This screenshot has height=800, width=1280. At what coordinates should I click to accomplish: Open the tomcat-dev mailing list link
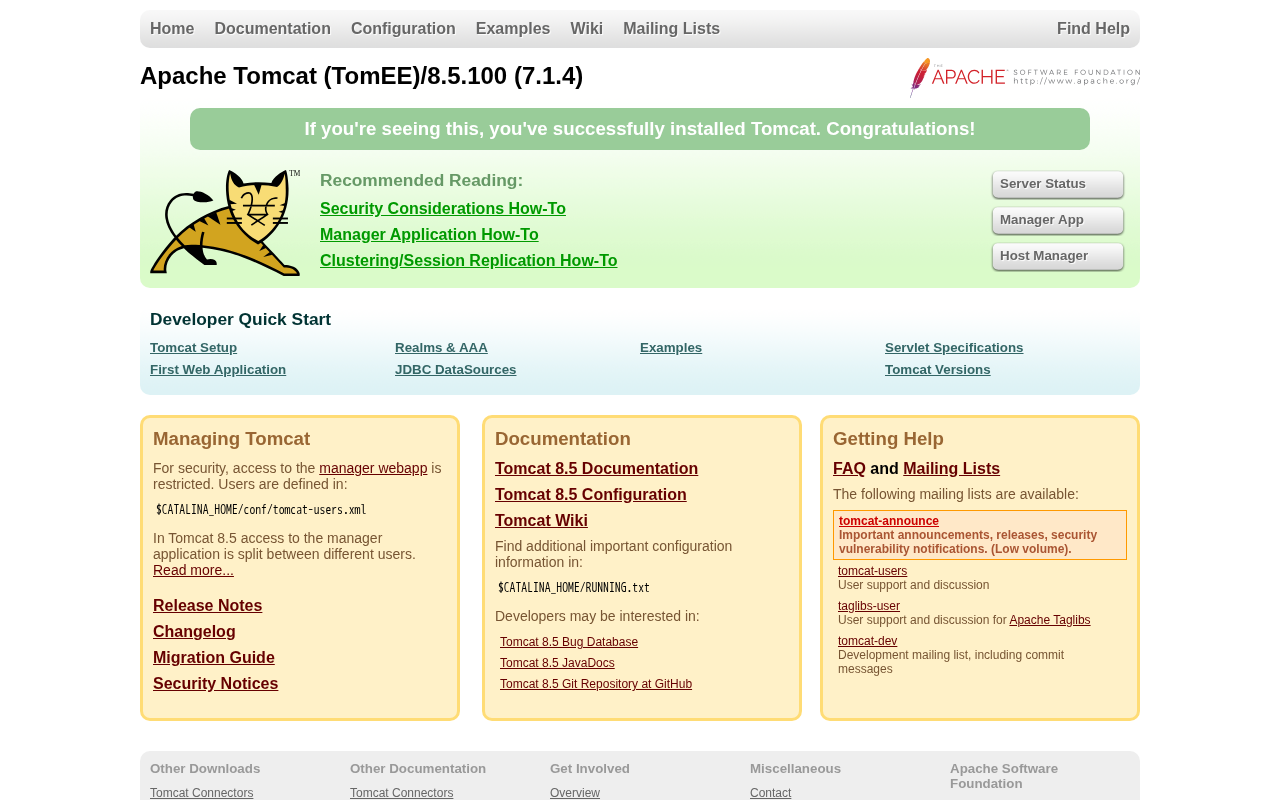pos(867,641)
